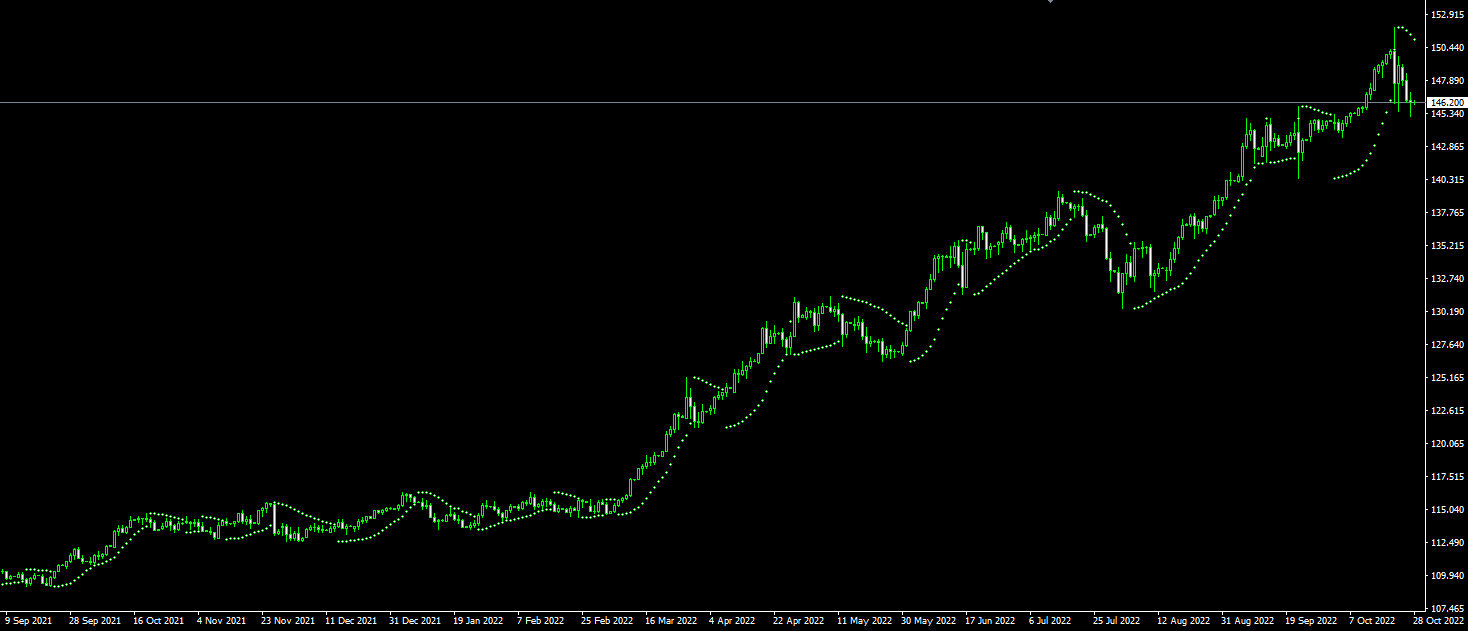Click the 117.515 price axis label

1448,477
